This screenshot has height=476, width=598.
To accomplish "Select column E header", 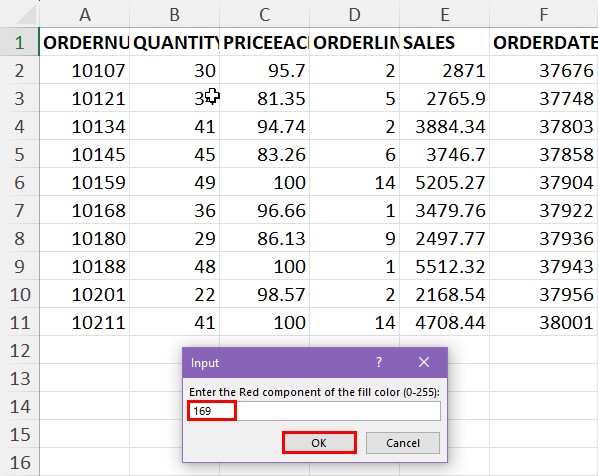I will click(445, 14).
